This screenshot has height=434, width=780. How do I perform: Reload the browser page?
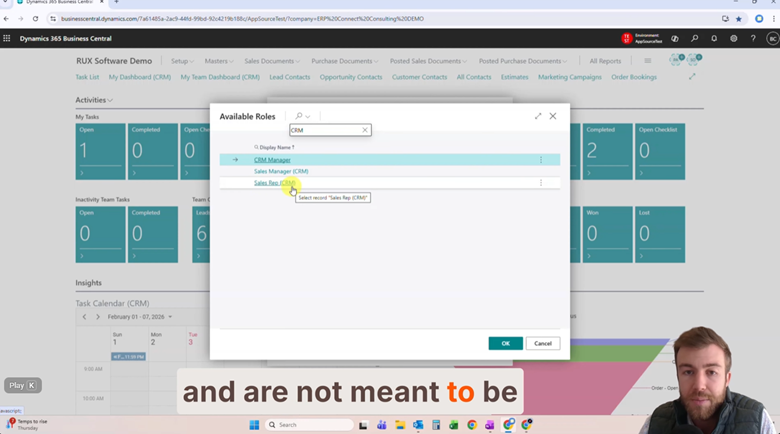(35, 18)
